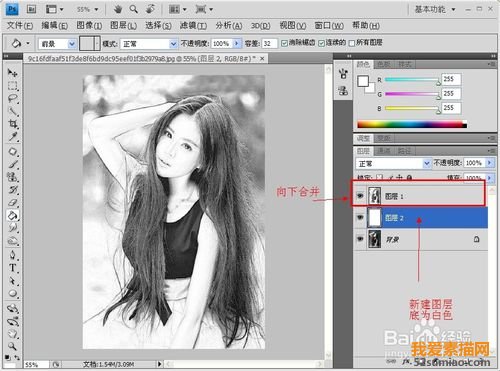
Task: Open the 图层(L) menu
Action: click(x=123, y=25)
